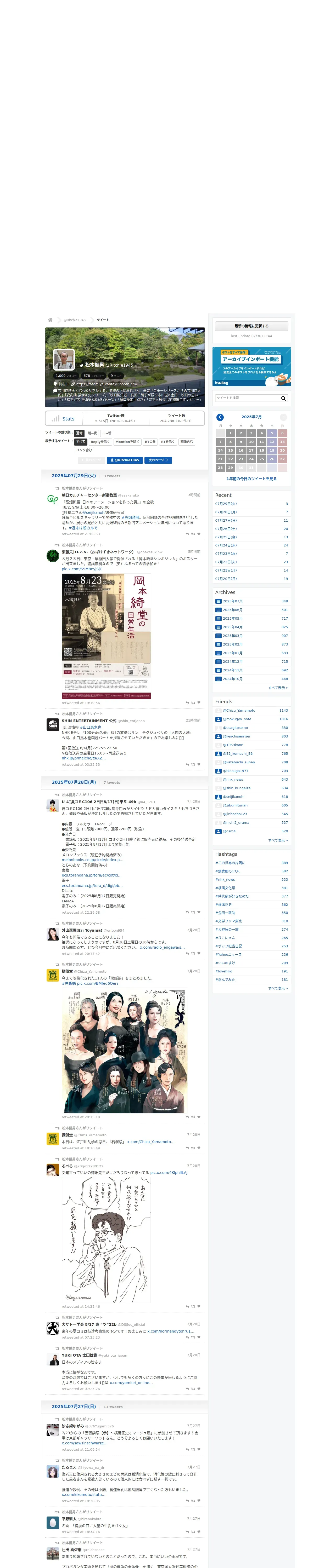Toggle the リンク含む filter
This screenshot has height=1568, width=336.
tap(84, 451)
